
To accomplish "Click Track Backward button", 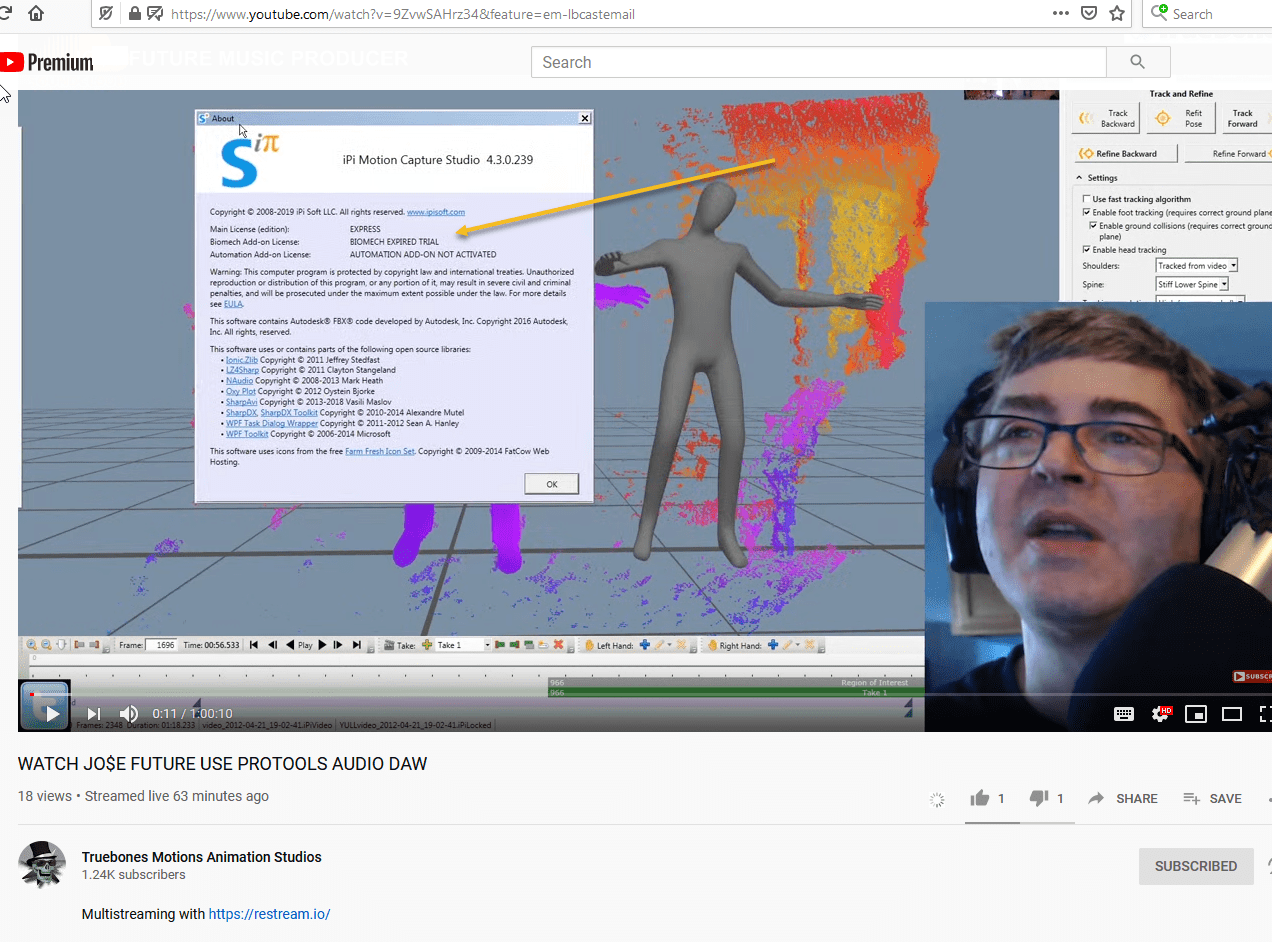I will click(1105, 118).
